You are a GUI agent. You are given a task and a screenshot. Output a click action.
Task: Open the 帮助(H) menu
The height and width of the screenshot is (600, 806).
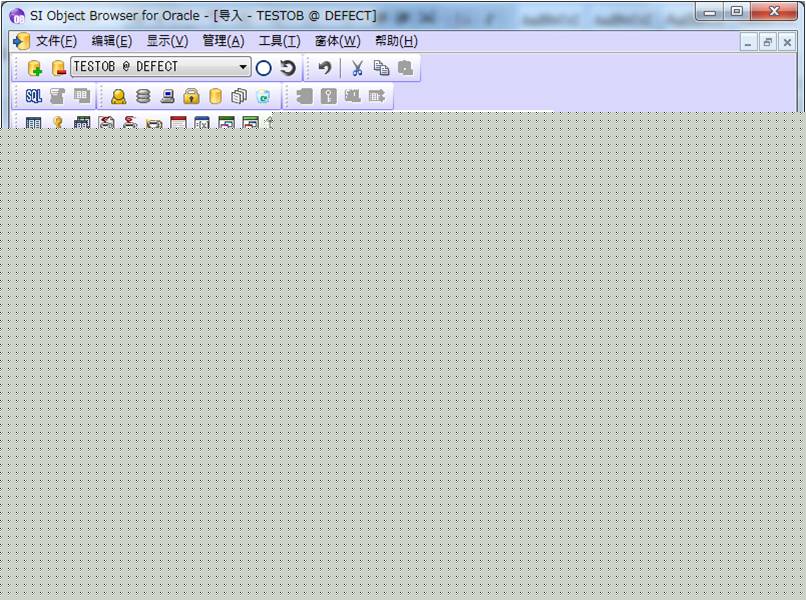pyautogui.click(x=396, y=41)
